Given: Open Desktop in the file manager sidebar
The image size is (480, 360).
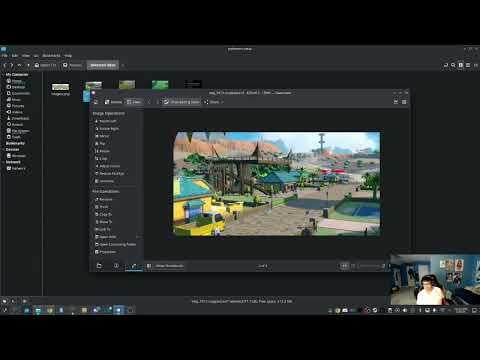Looking at the screenshot, I should [x=16, y=87].
